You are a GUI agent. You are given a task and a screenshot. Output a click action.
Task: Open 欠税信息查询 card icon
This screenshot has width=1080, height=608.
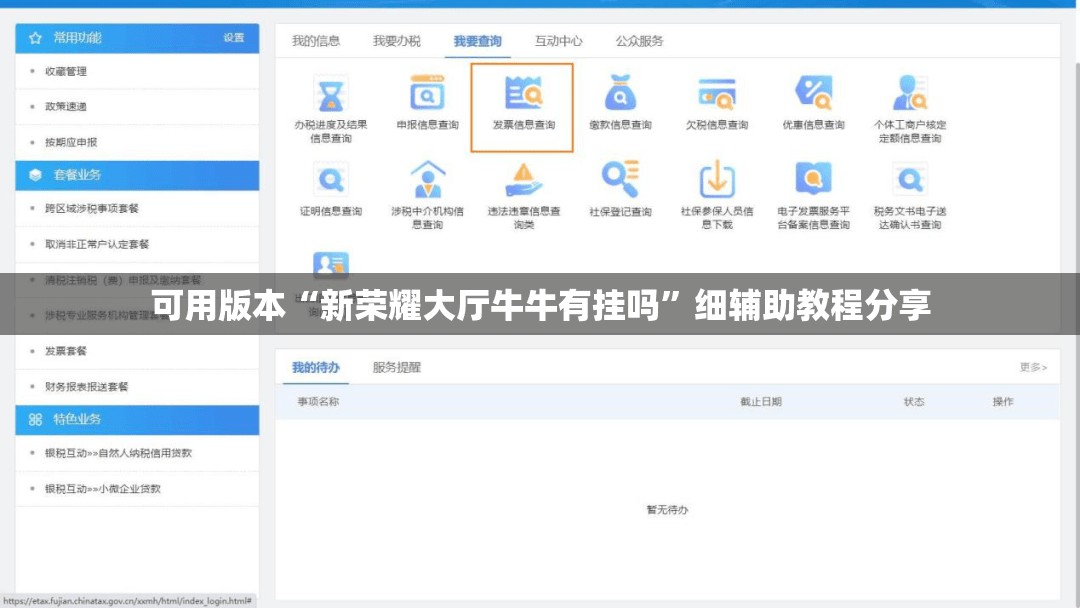point(716,94)
